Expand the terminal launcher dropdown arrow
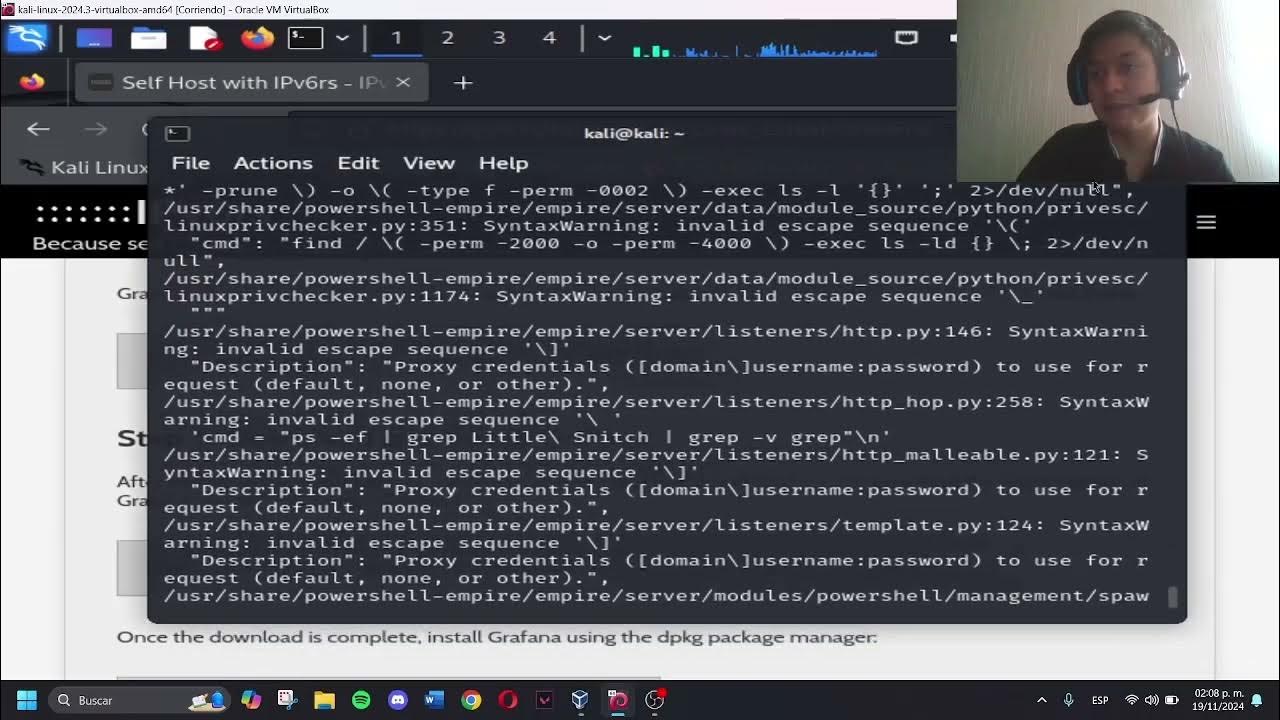Image resolution: width=1280 pixels, height=720 pixels. (342, 38)
